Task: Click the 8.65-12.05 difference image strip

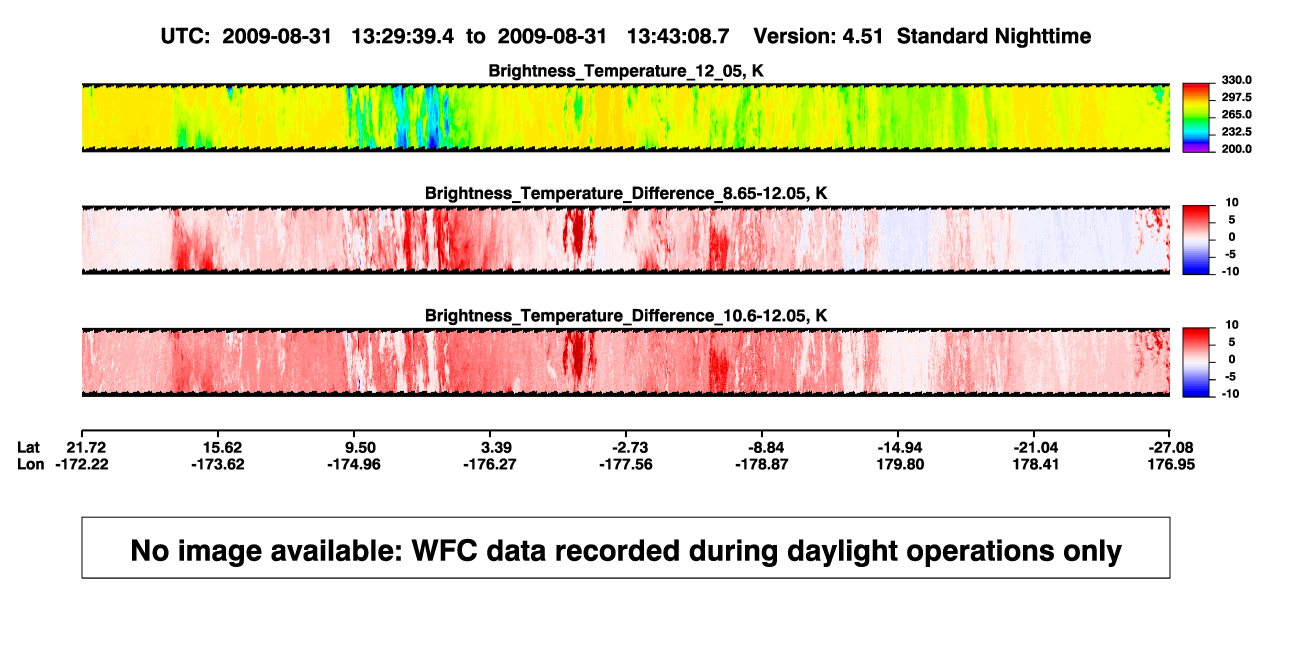Action: (626, 240)
